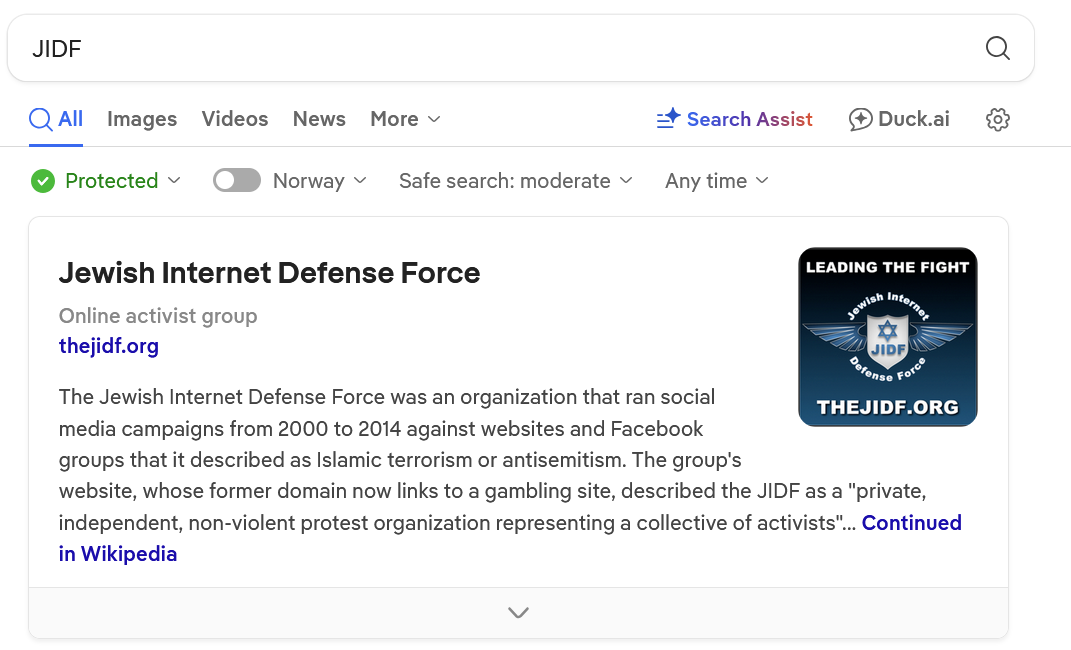Click the JIDF logo image

[887, 337]
